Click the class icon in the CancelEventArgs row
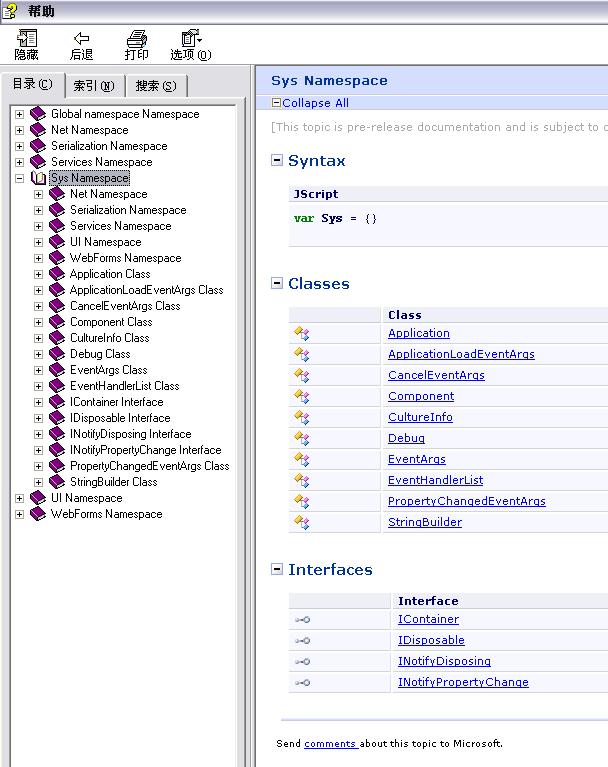Screen dimensions: 608x767 click(x=302, y=376)
